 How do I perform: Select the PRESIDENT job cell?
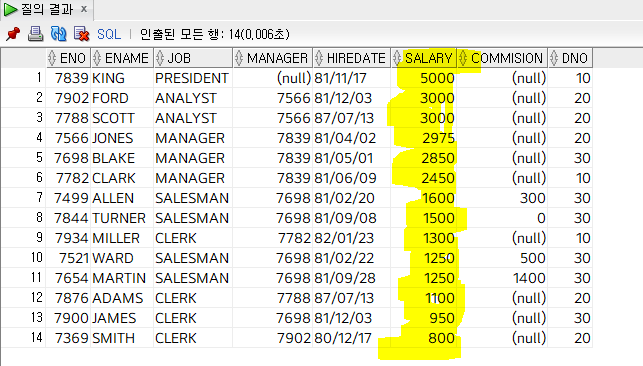coord(193,78)
